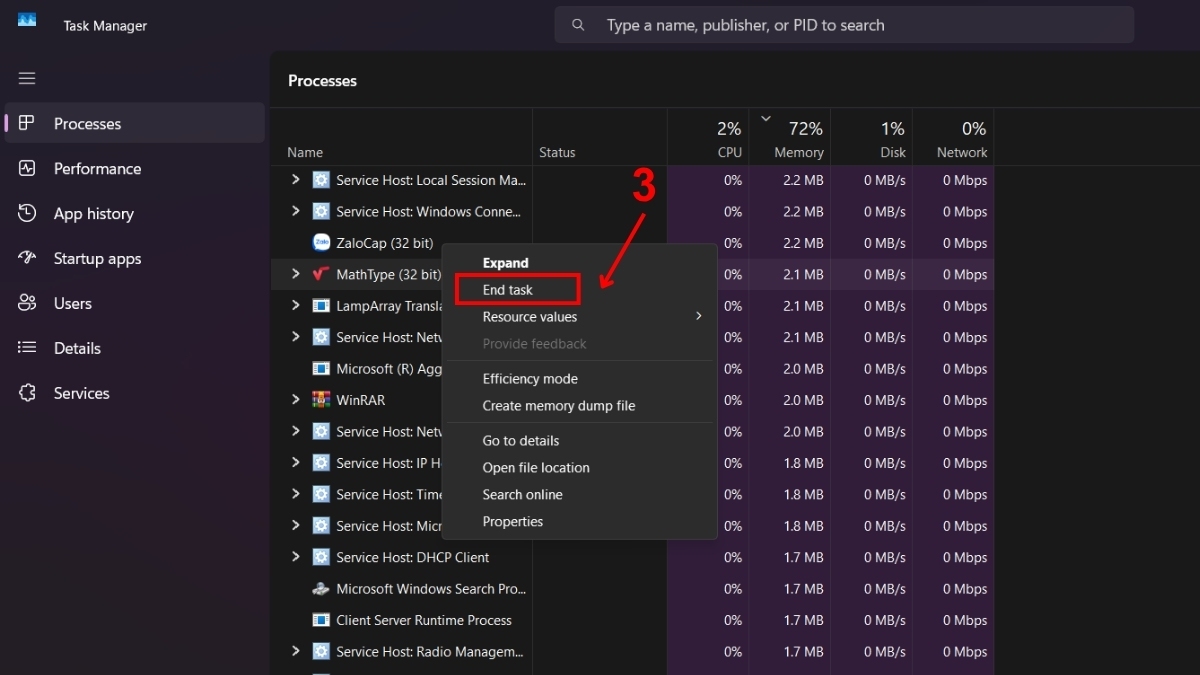1200x675 pixels.
Task: Open the Services page
Action: click(135, 393)
